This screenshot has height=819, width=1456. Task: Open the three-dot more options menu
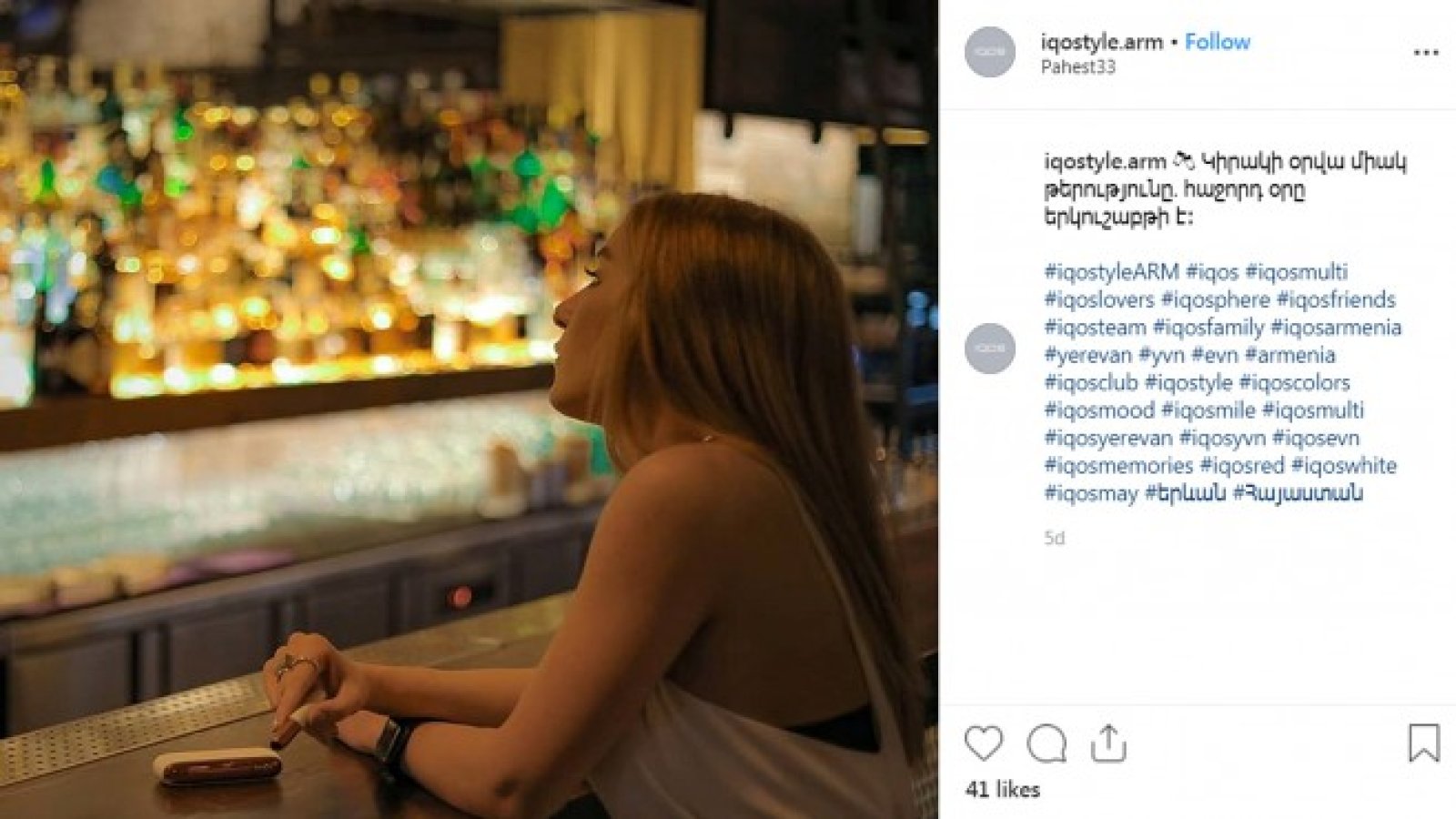click(x=1425, y=53)
